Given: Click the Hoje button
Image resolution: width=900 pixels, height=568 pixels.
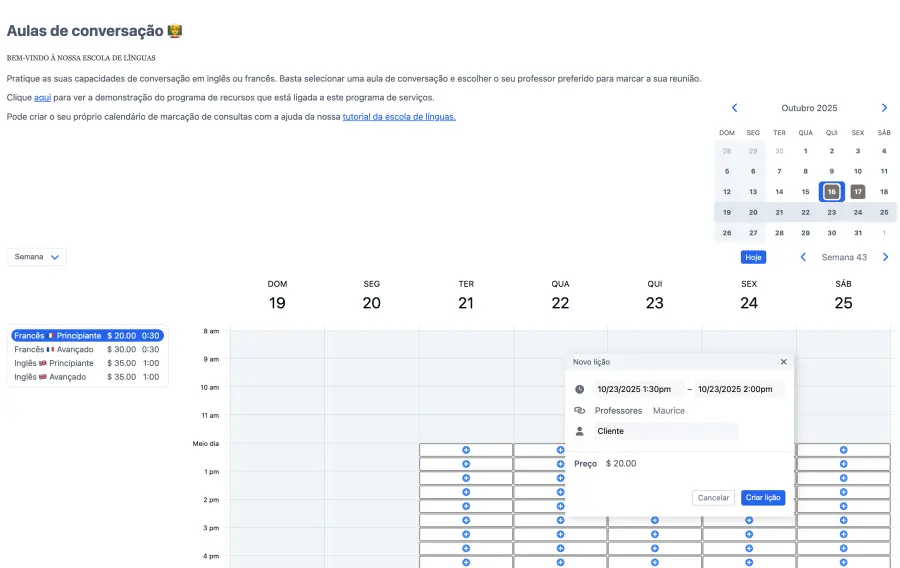Looking at the screenshot, I should pos(753,257).
